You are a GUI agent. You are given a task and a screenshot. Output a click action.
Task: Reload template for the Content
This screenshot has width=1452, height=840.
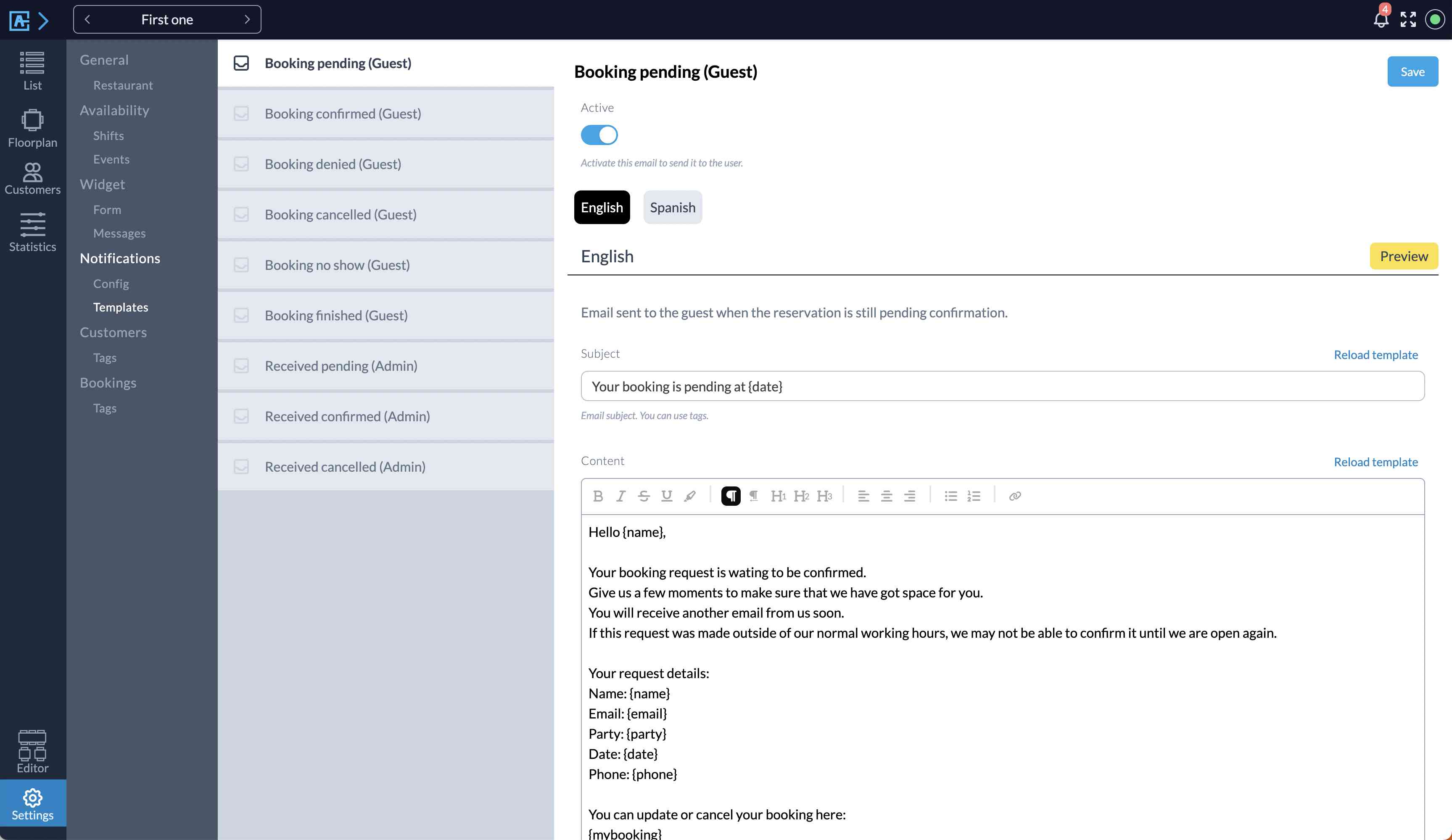pos(1375,462)
